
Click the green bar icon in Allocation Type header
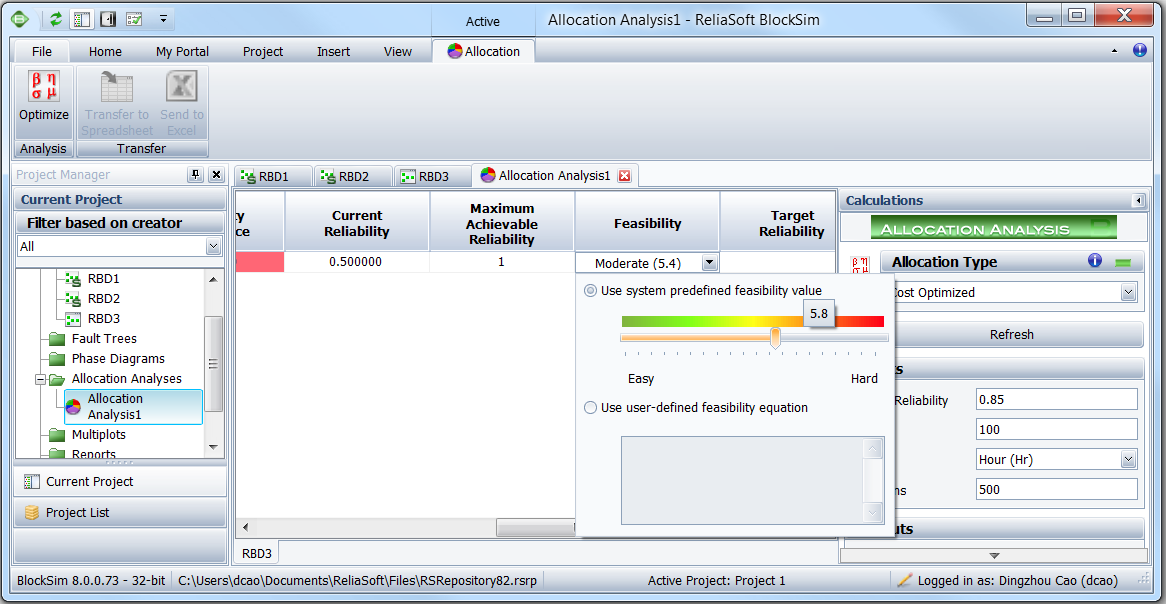tap(1124, 262)
